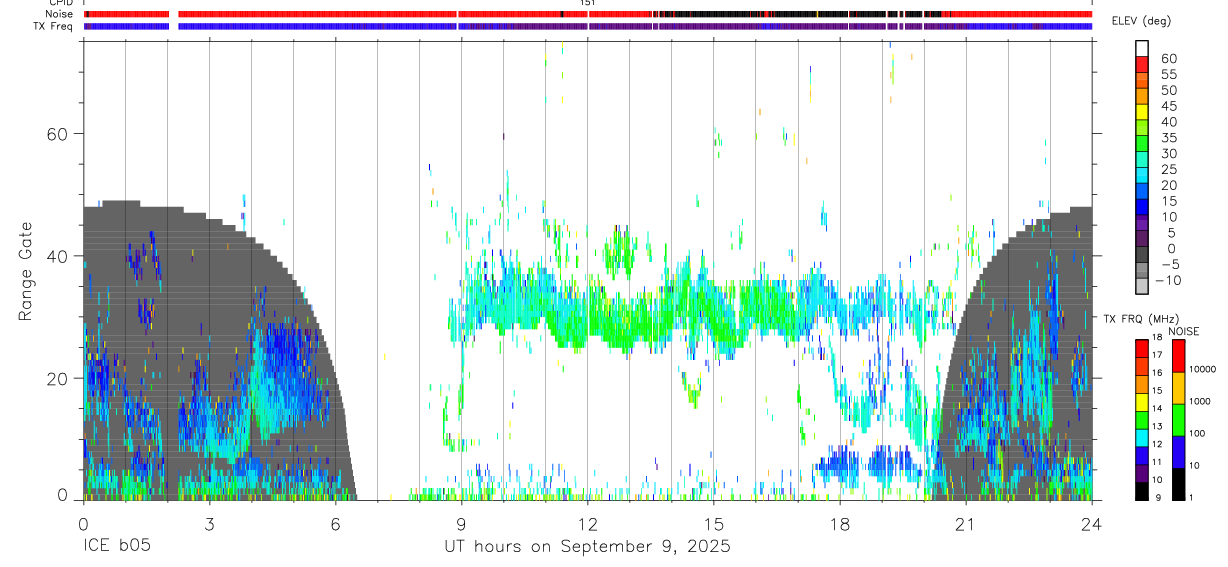Image resolution: width=1228 pixels, height=567 pixels.
Task: Click the NOISE legend value 1
Action: click(1192, 498)
